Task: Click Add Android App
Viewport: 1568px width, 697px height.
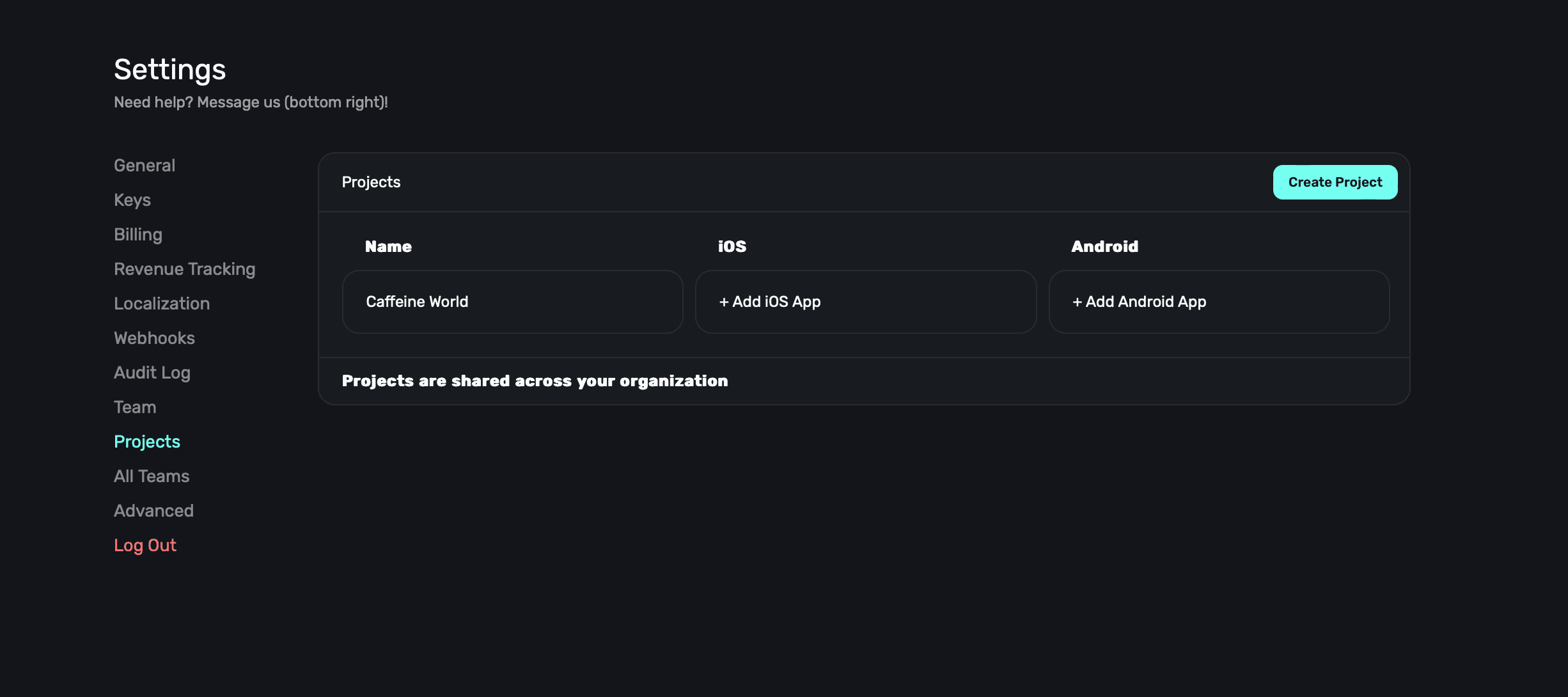Action: coord(1140,302)
